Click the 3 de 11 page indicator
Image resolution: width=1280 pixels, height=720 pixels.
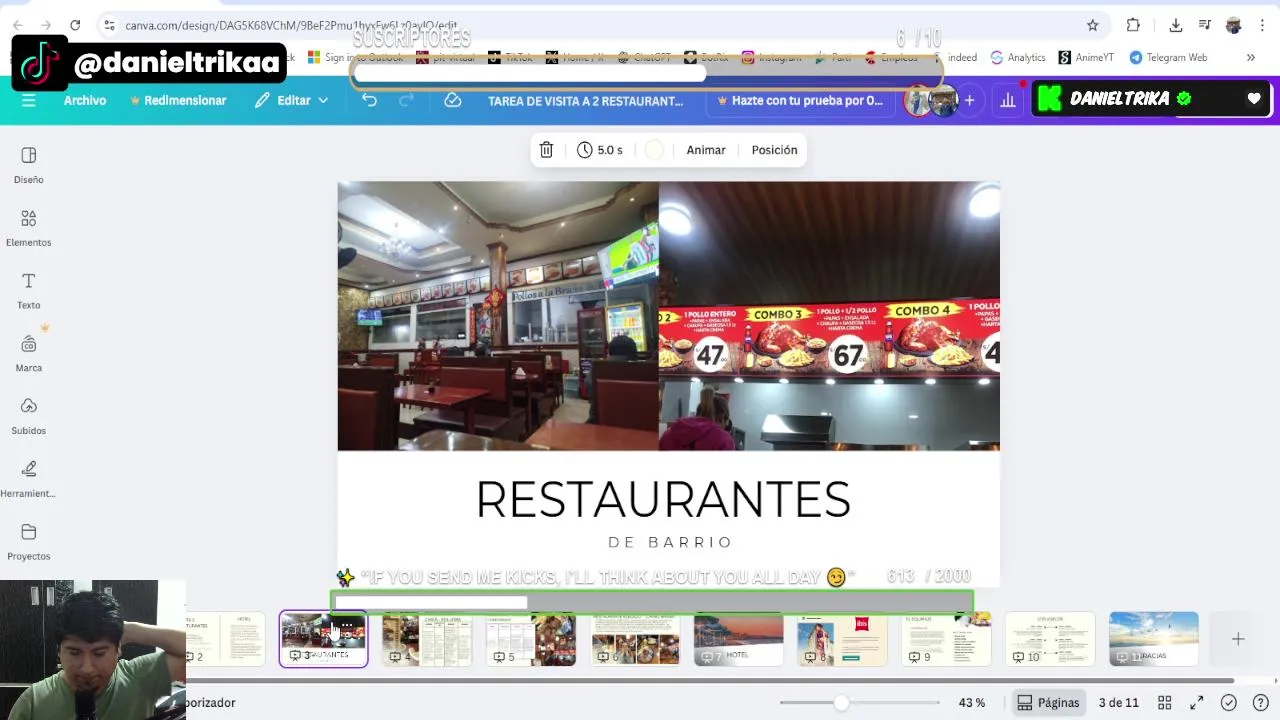(x=1119, y=703)
